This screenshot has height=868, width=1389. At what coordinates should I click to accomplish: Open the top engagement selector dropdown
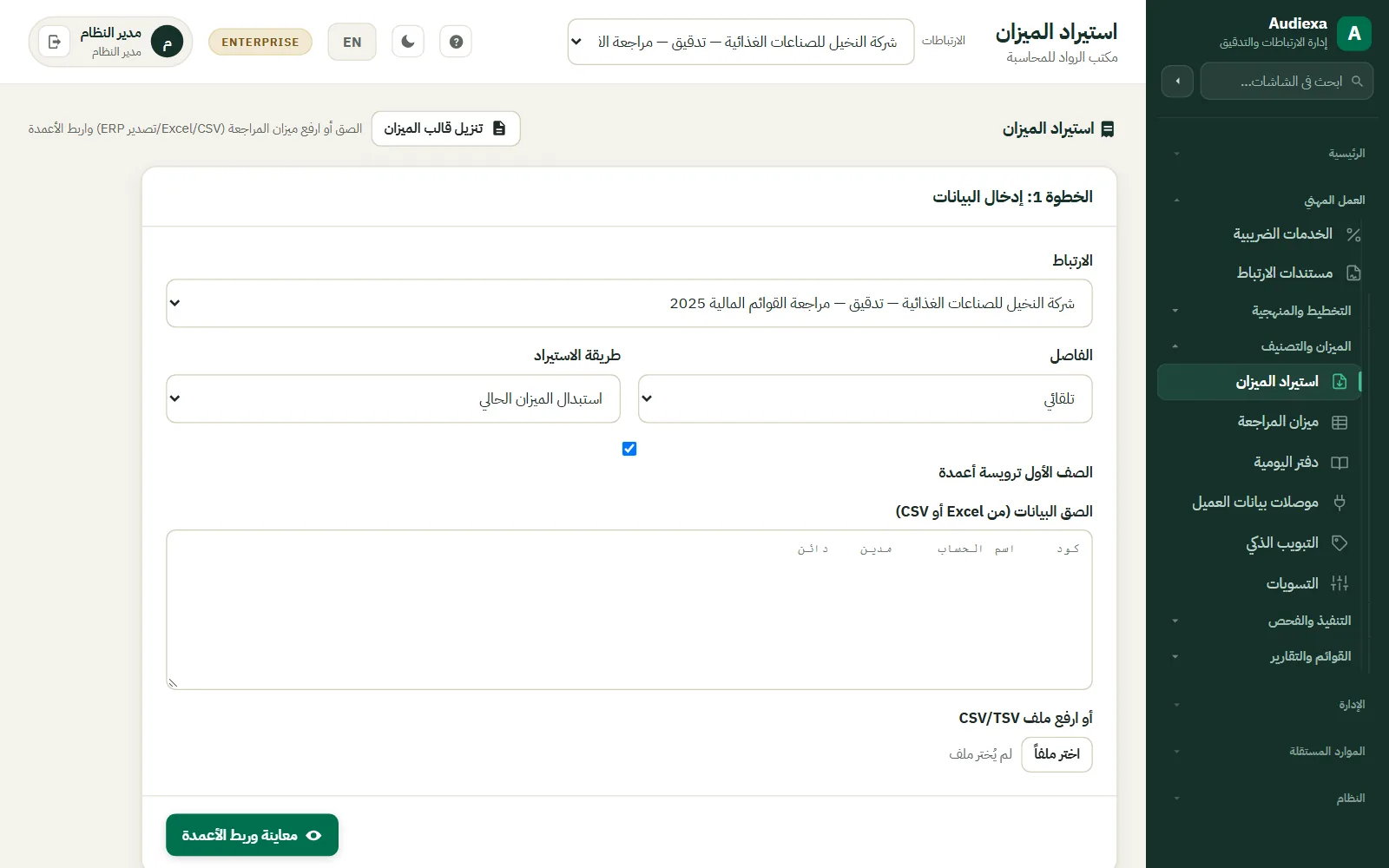pos(741,42)
